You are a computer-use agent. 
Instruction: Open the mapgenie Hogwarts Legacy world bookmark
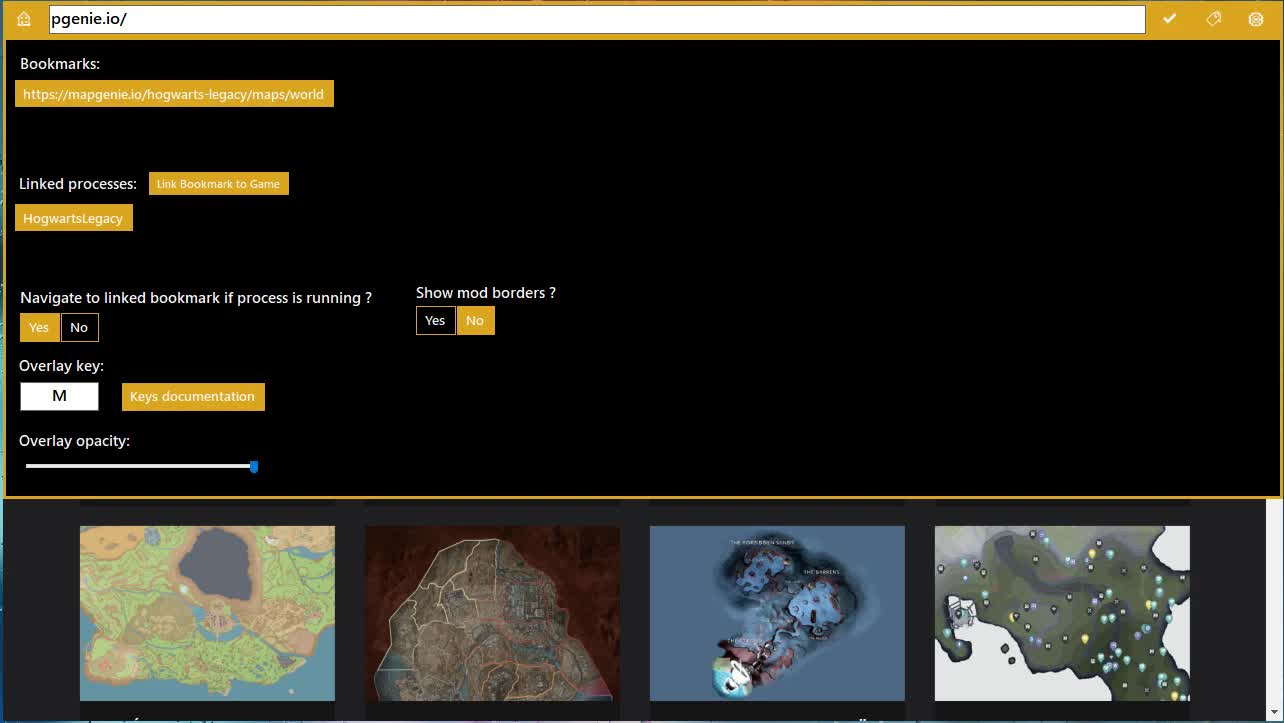pos(174,94)
